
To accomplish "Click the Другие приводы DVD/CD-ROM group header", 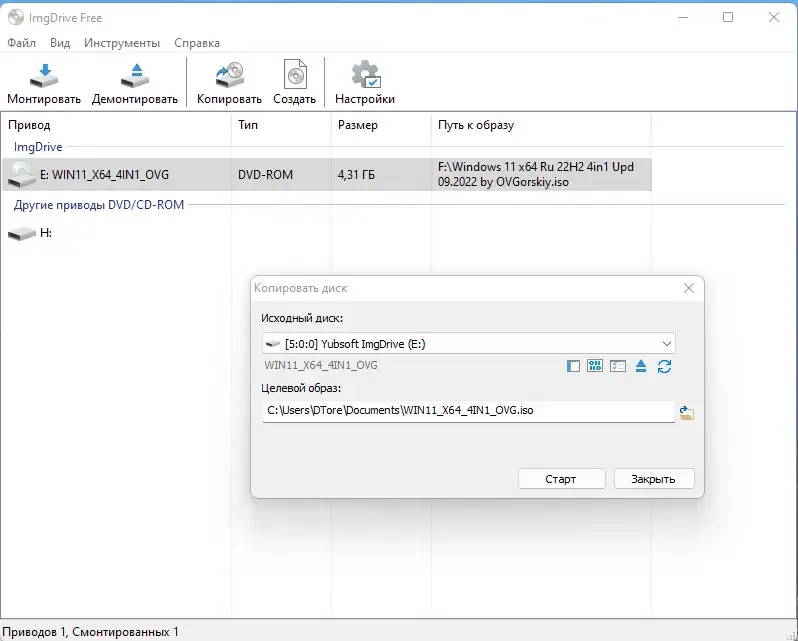I will pyautogui.click(x=99, y=205).
